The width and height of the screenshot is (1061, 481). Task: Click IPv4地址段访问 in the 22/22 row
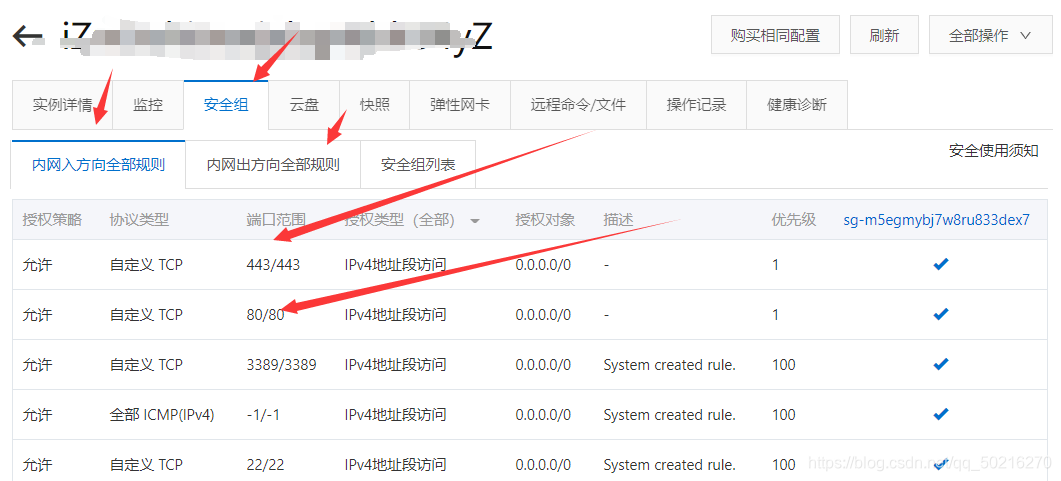(x=395, y=465)
